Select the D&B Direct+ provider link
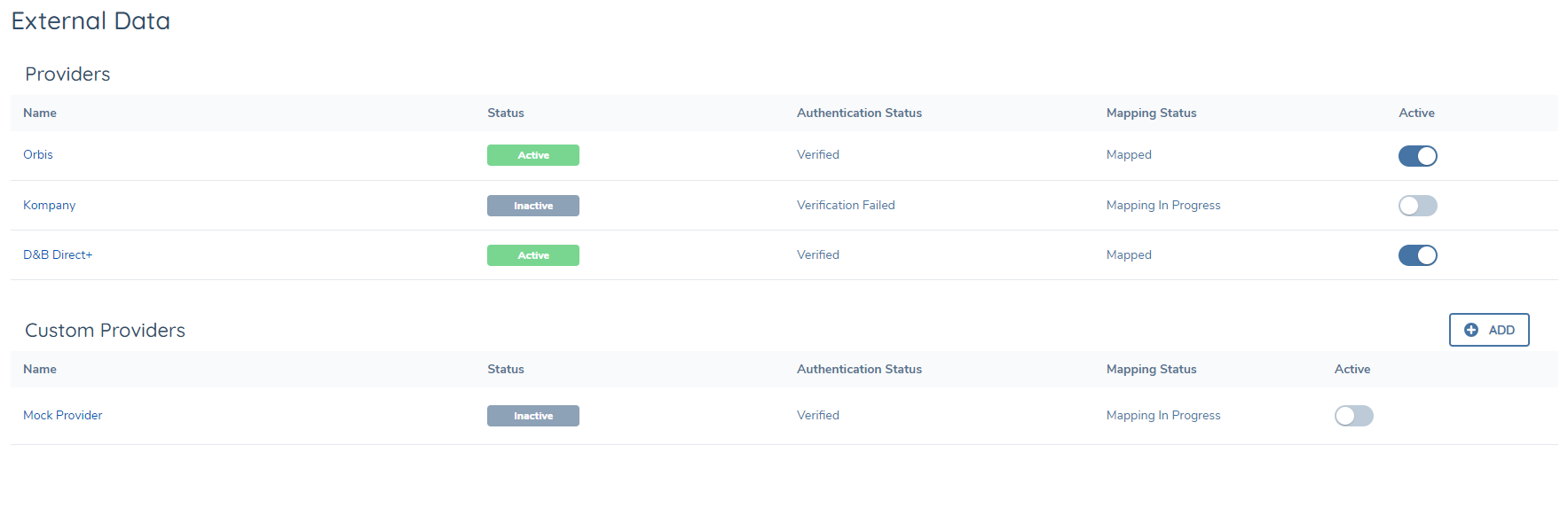Viewport: 1568px width, 516px height. click(58, 254)
